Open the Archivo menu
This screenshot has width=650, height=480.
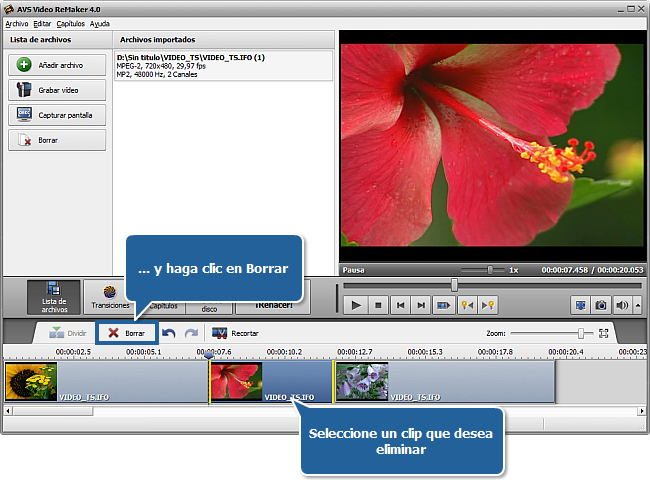coord(16,23)
